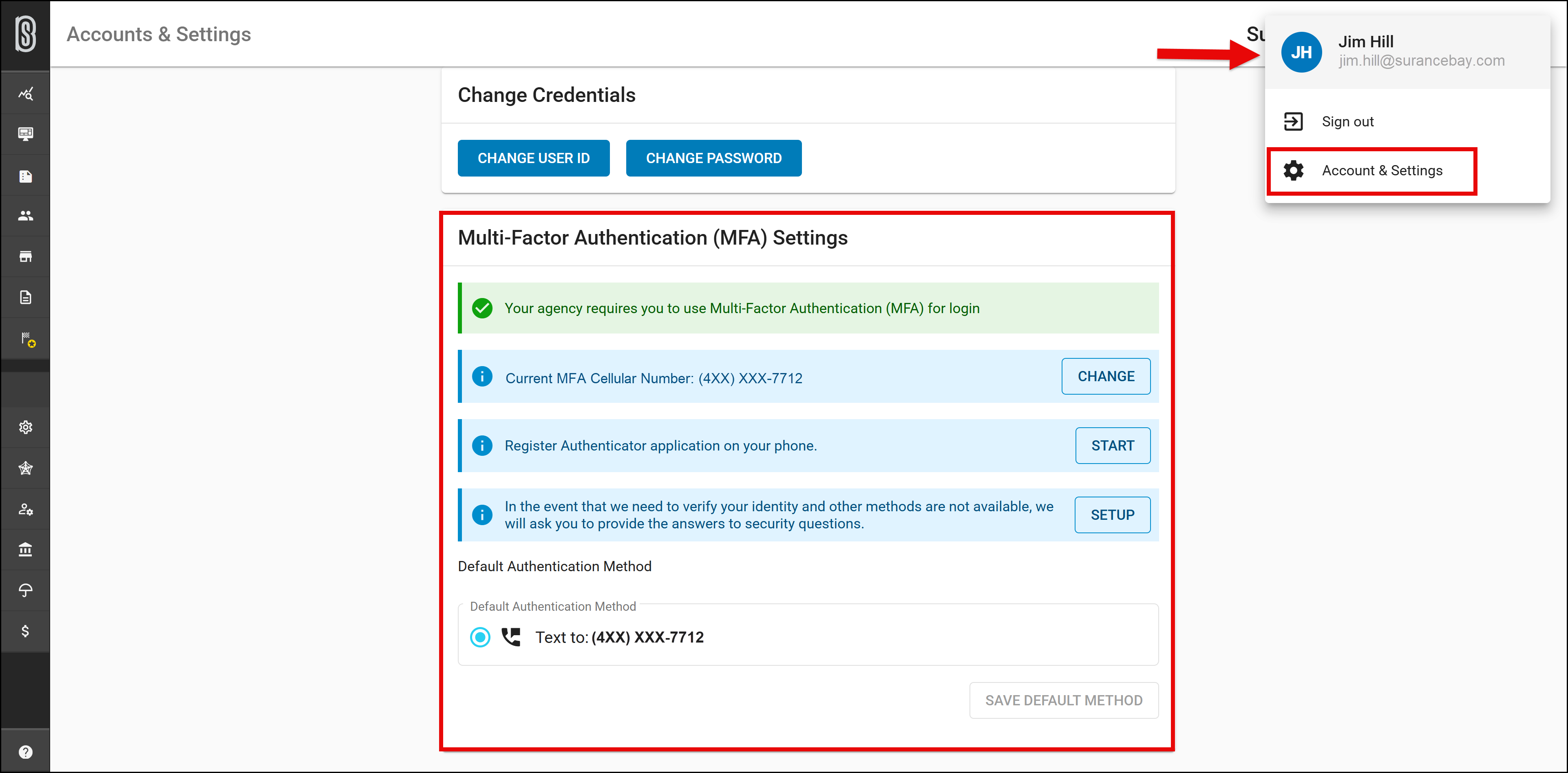Click the starred flag icon in sidebar
Image resolution: width=1568 pixels, height=773 pixels.
(x=25, y=338)
